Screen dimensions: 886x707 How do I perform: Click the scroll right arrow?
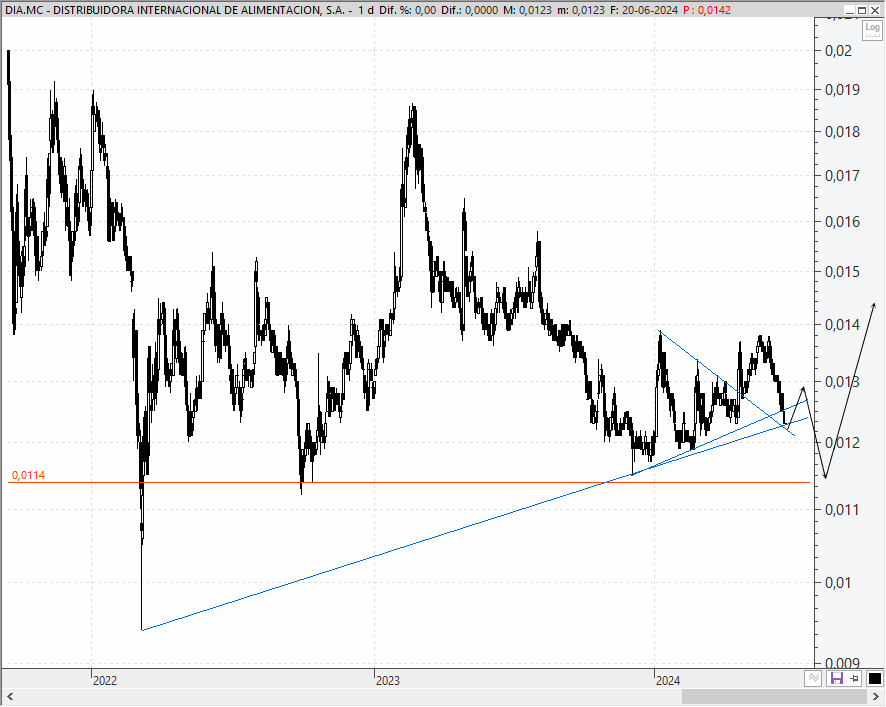(876, 697)
